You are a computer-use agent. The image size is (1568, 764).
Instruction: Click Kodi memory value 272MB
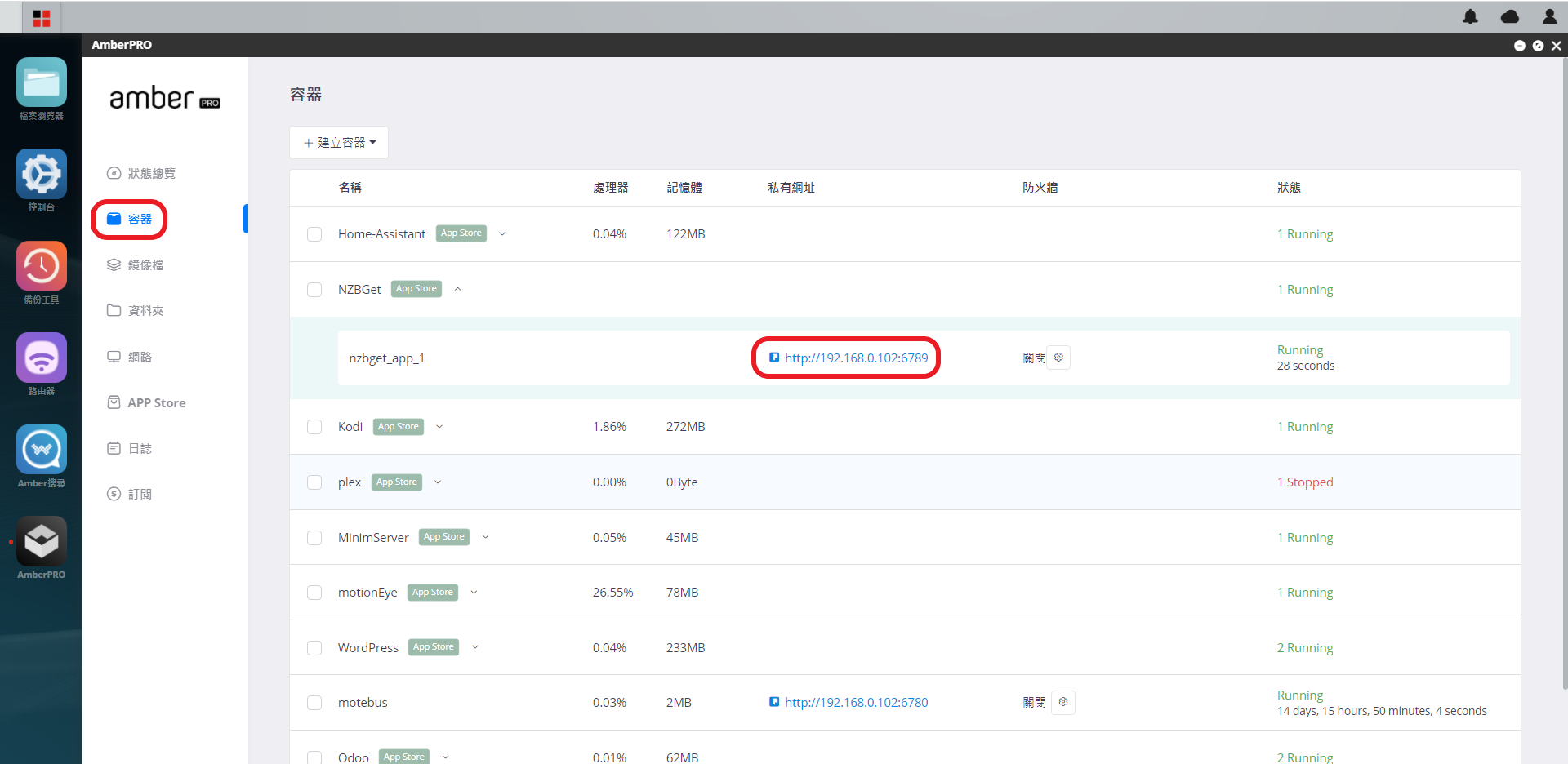pos(686,427)
